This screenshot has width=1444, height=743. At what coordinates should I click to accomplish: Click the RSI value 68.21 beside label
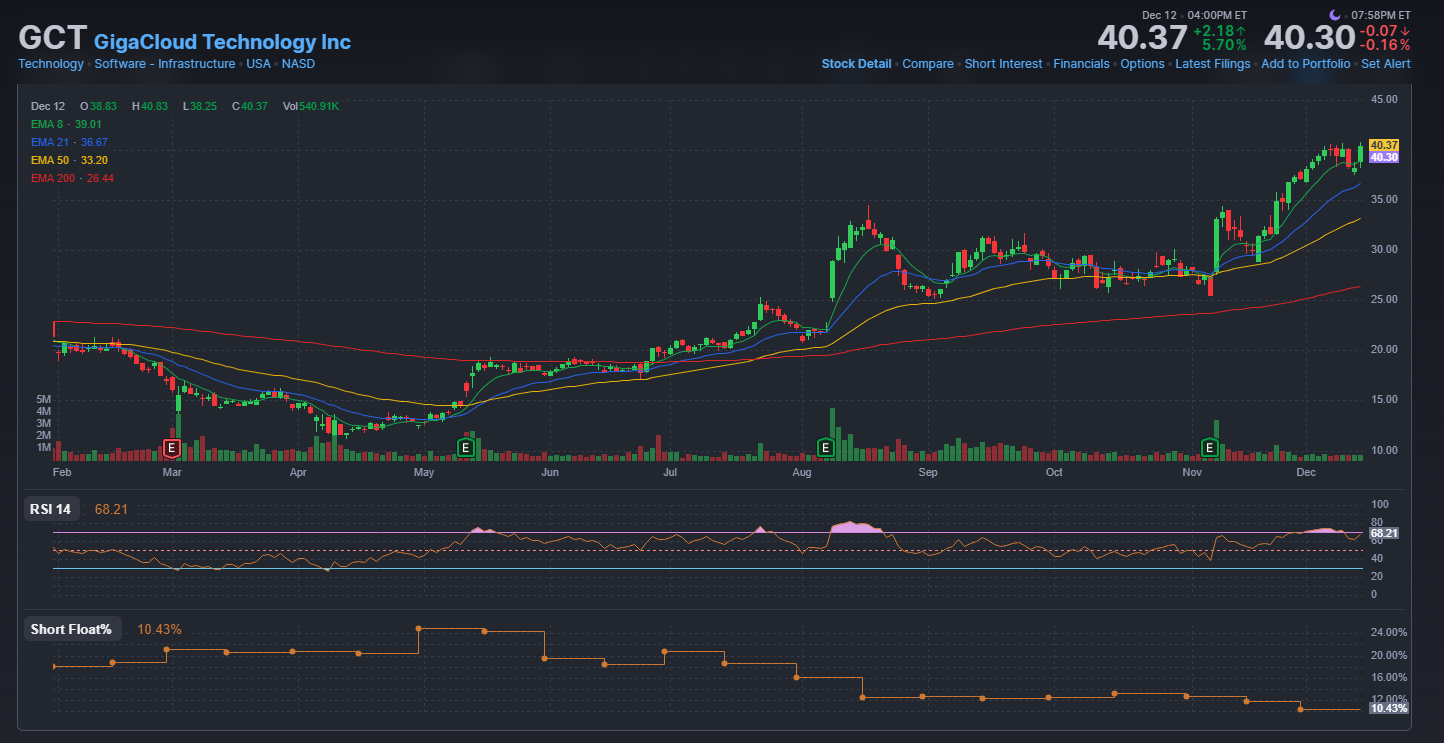point(110,509)
